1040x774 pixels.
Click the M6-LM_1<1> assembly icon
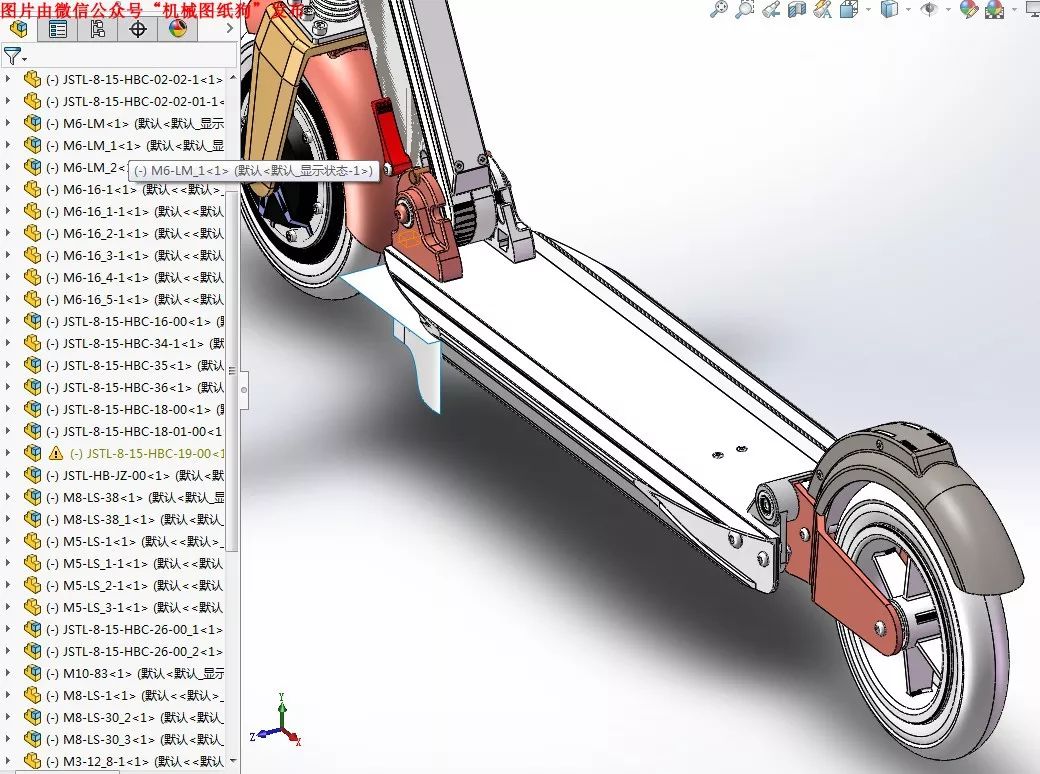pyautogui.click(x=32, y=145)
